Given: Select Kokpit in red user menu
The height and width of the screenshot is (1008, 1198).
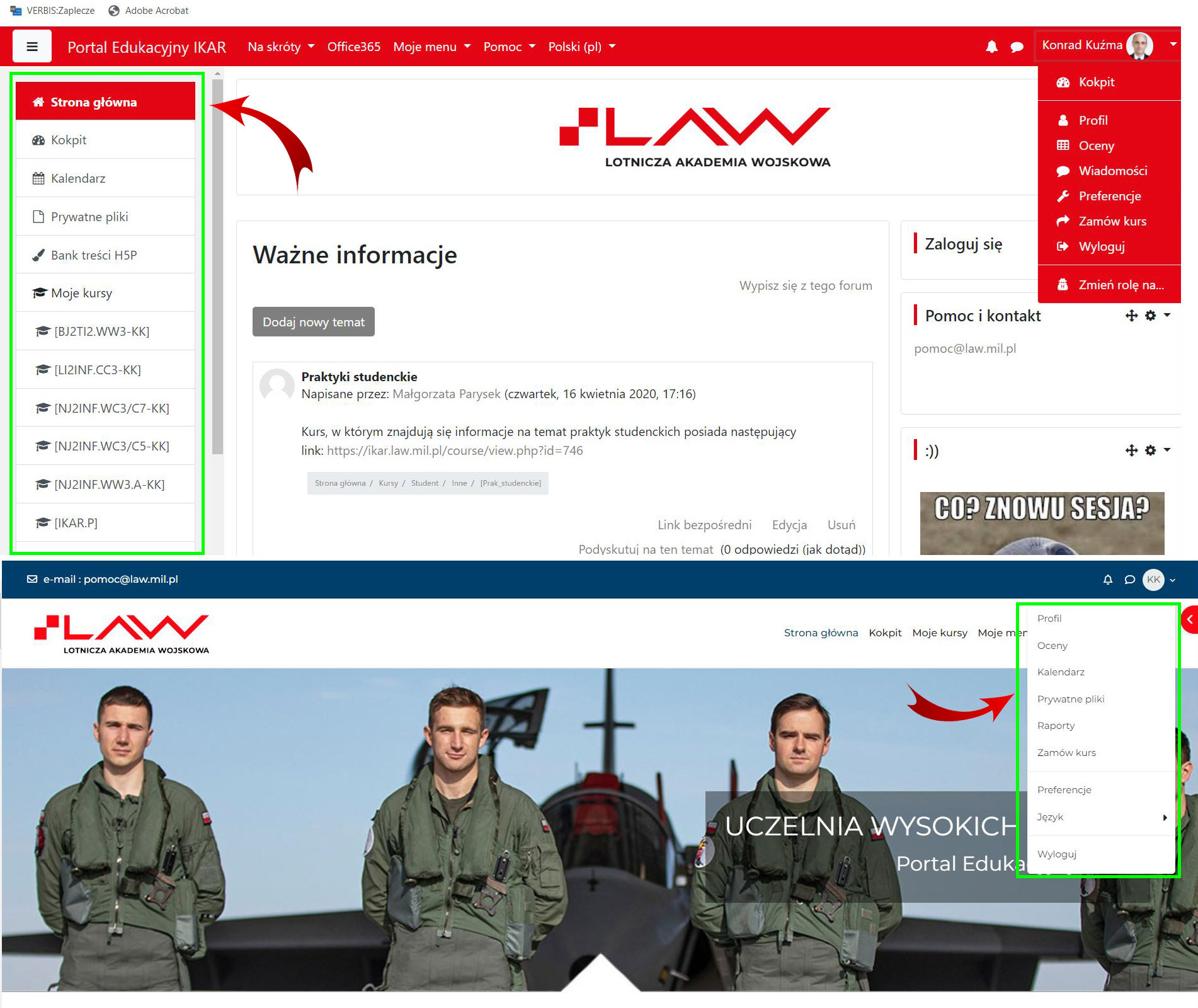Looking at the screenshot, I should click(1109, 82).
